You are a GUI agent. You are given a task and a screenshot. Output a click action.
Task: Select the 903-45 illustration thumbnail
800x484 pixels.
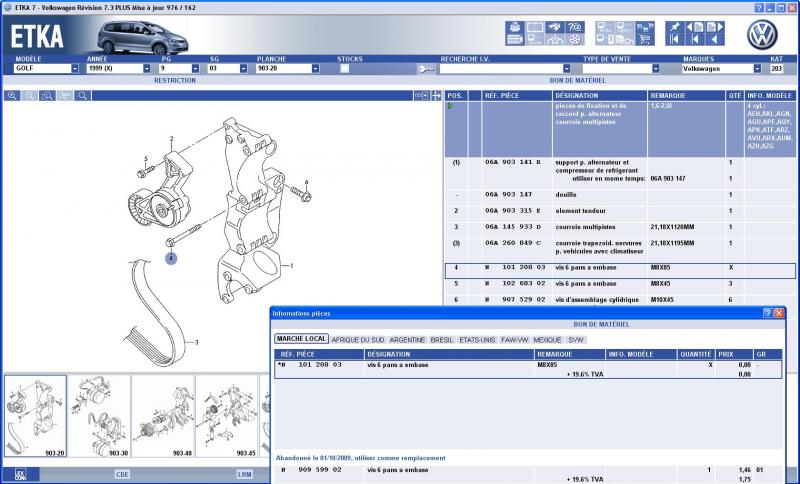(227, 416)
